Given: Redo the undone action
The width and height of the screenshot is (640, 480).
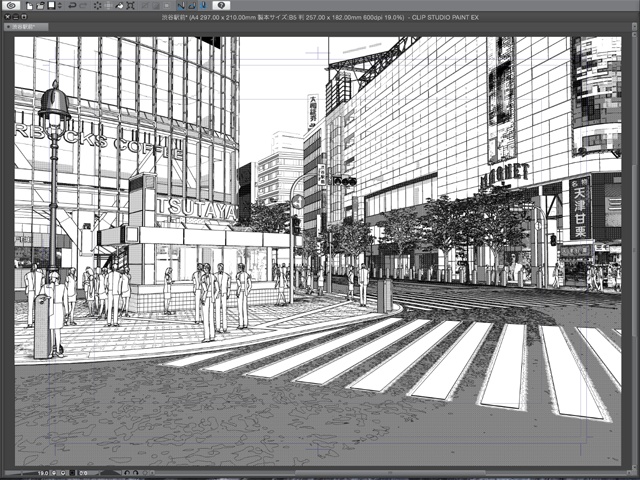Looking at the screenshot, I should pyautogui.click(x=83, y=5).
